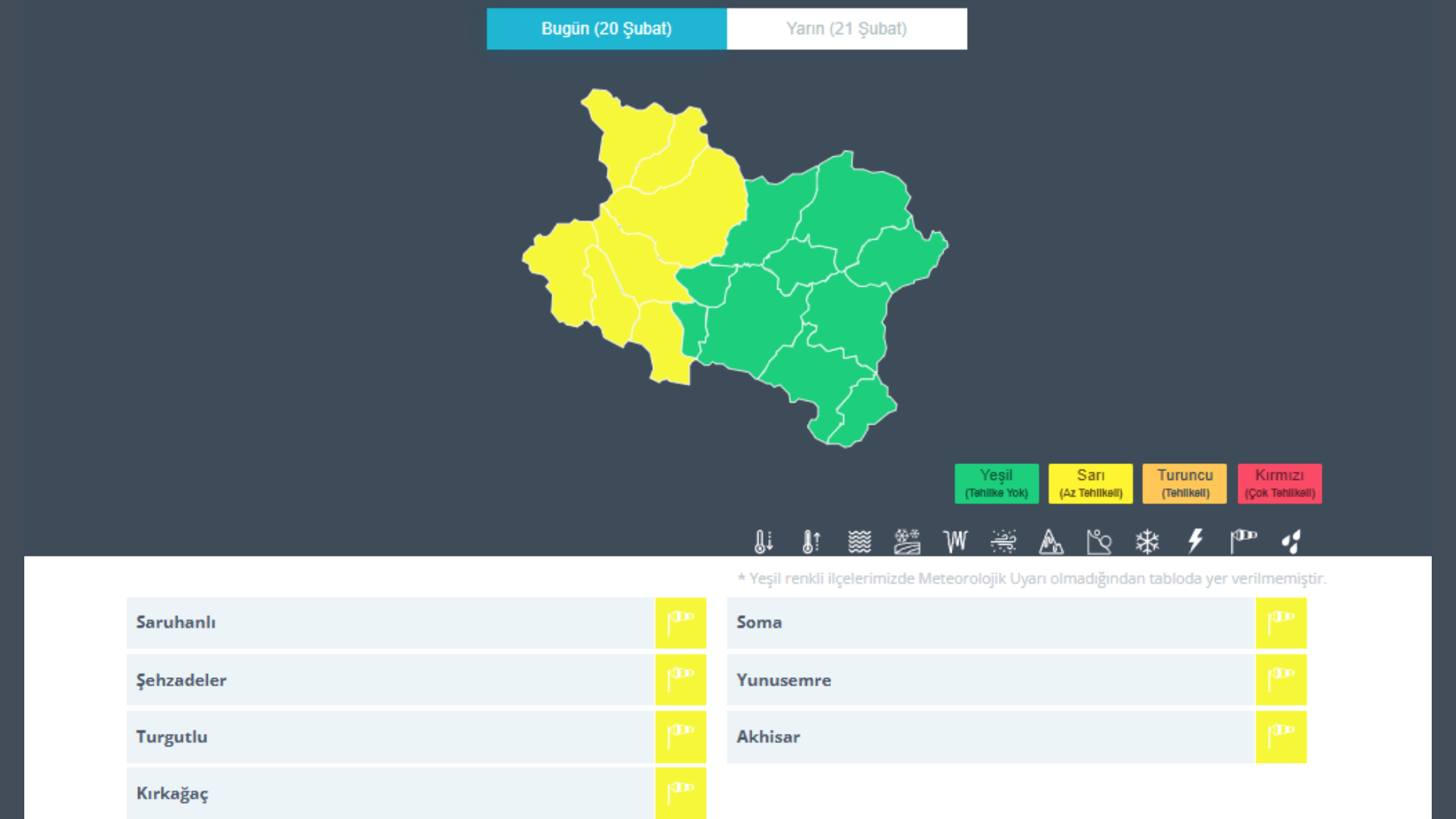Click the Yeşil (Tehlike Yok) legend swatch
This screenshot has width=1456, height=819.
996,483
